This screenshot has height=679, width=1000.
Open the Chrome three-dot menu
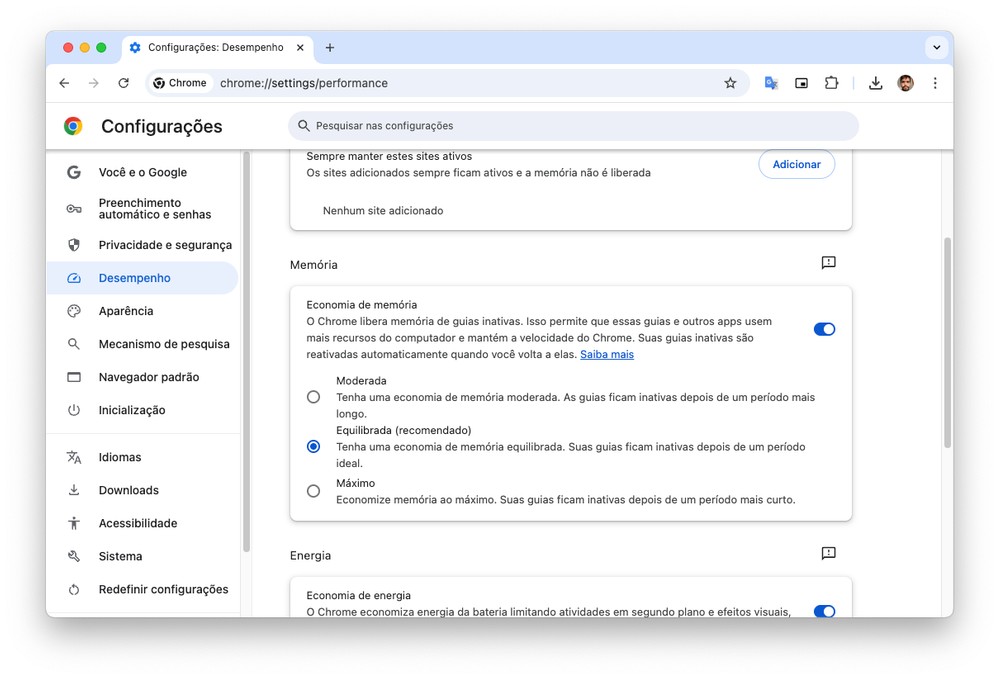(x=935, y=83)
